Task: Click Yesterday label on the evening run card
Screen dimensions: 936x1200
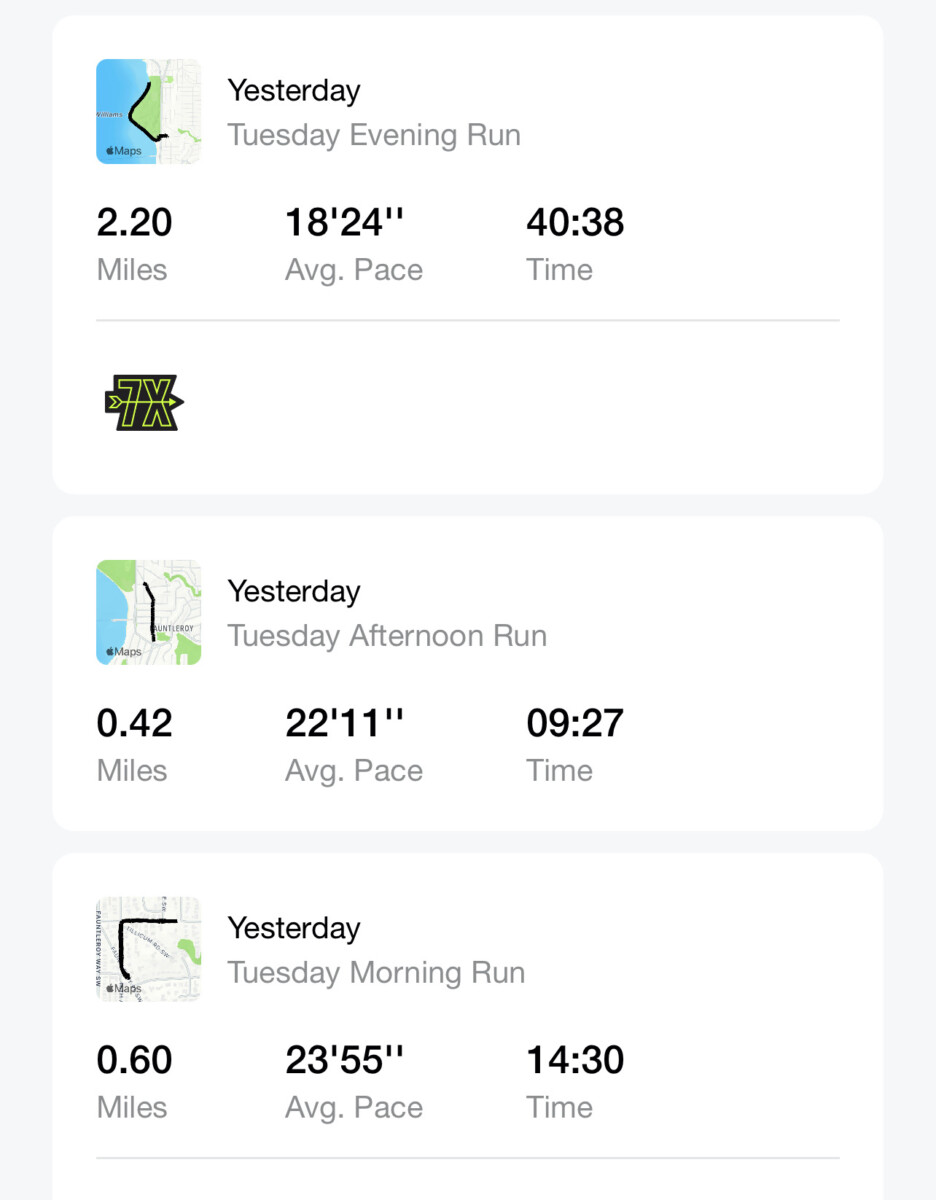Action: (294, 91)
